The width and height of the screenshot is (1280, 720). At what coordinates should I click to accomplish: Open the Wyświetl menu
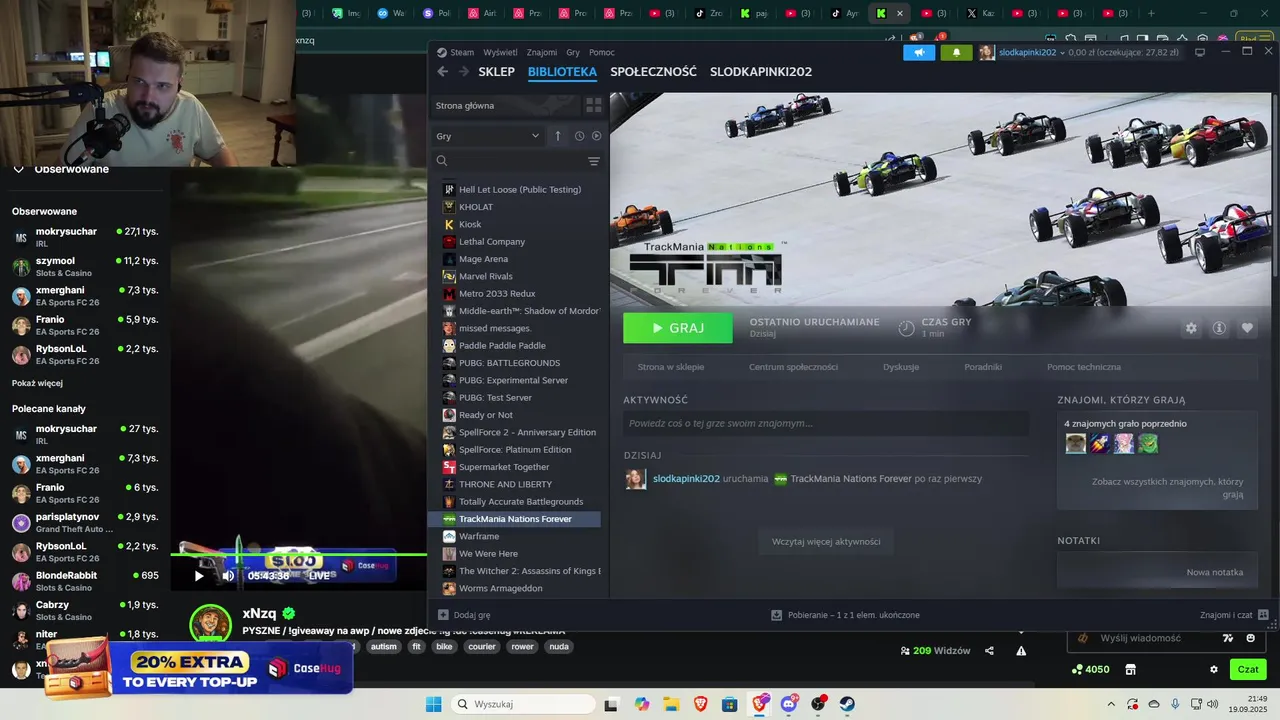click(x=500, y=52)
